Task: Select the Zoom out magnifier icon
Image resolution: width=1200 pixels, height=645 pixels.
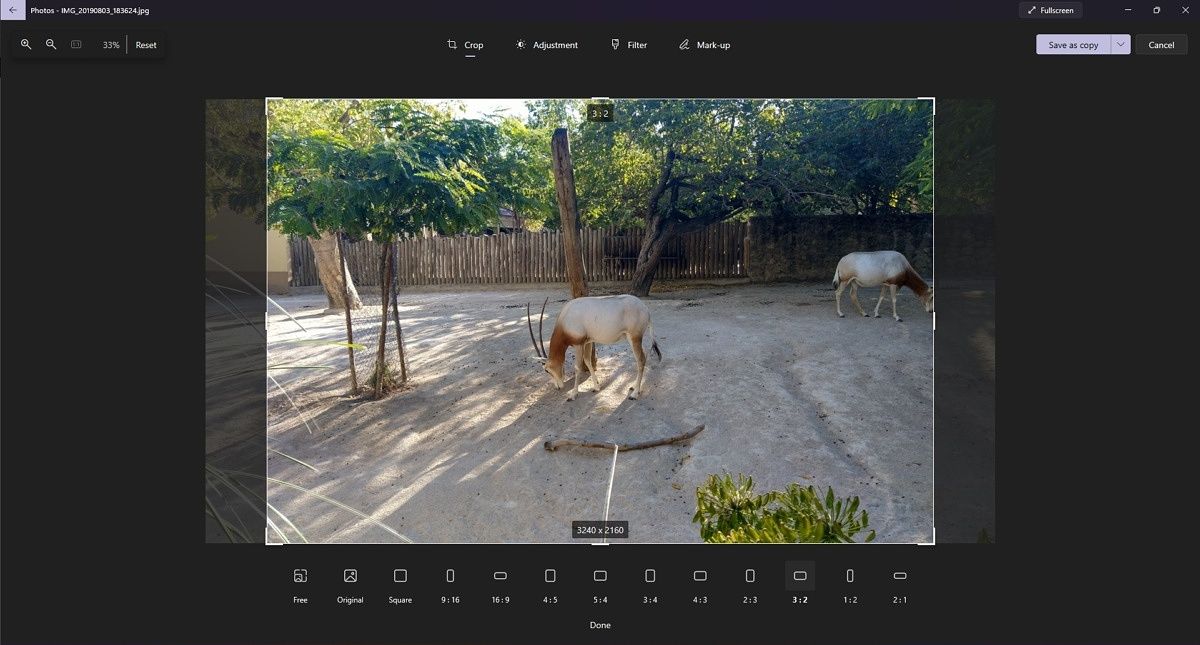Action: click(x=51, y=44)
